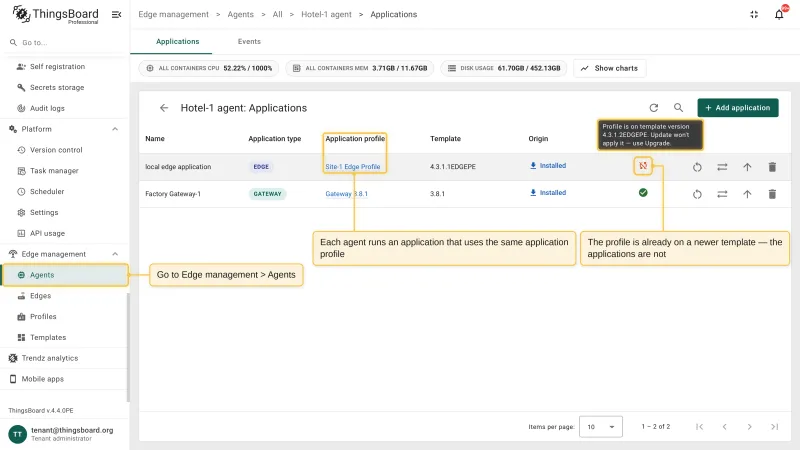Upgrade local edge application with up arrow
Image resolution: width=800 pixels, height=450 pixels.
(747, 167)
